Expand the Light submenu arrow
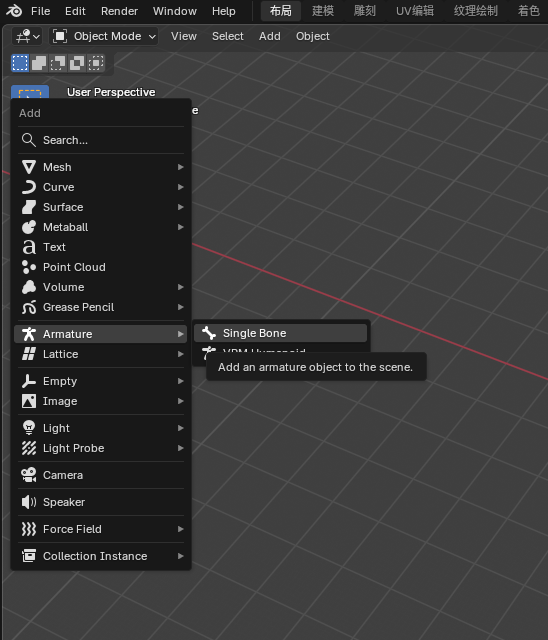 pyautogui.click(x=180, y=428)
